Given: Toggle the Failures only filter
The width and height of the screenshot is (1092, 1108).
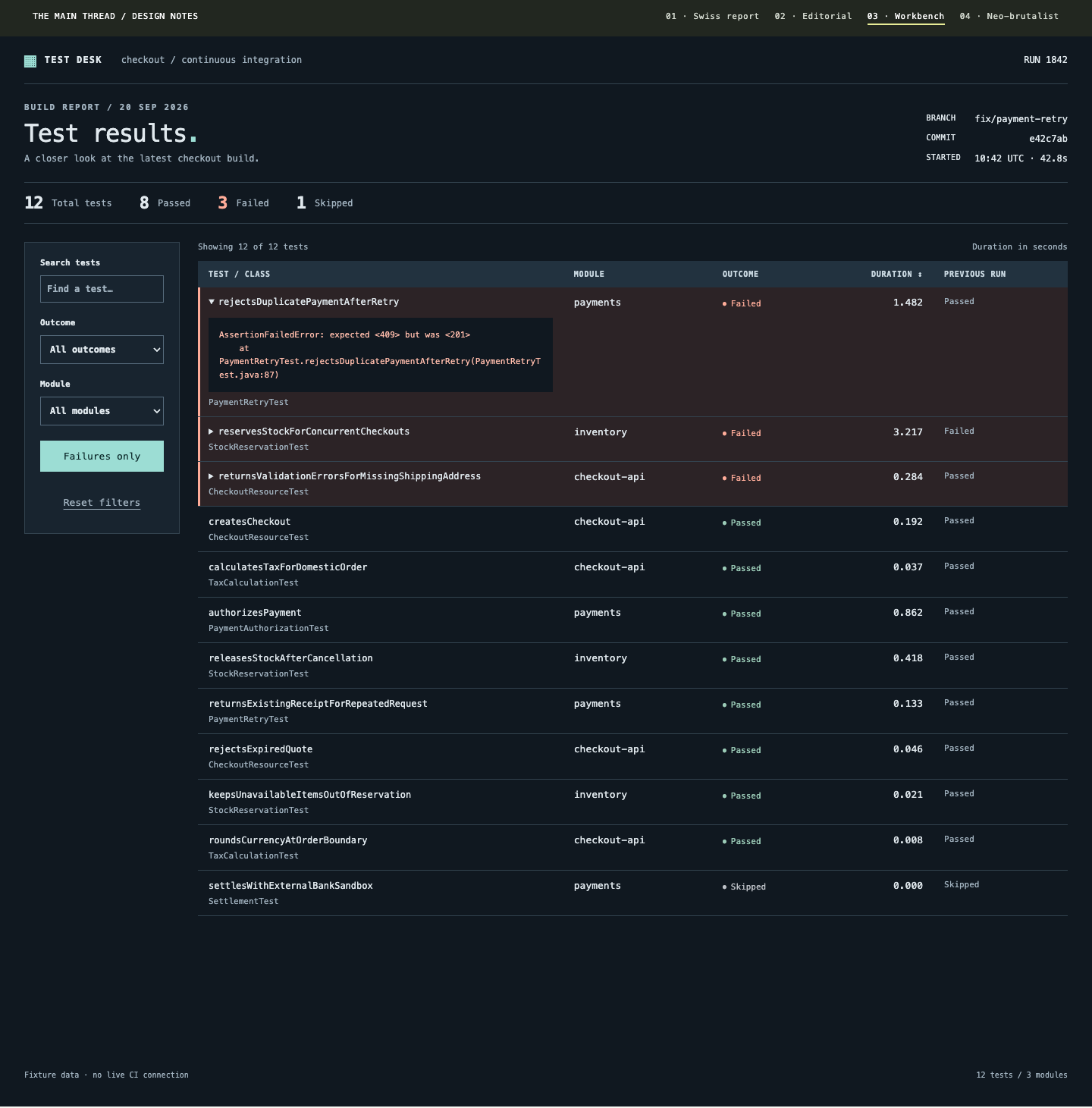Looking at the screenshot, I should coord(102,457).
